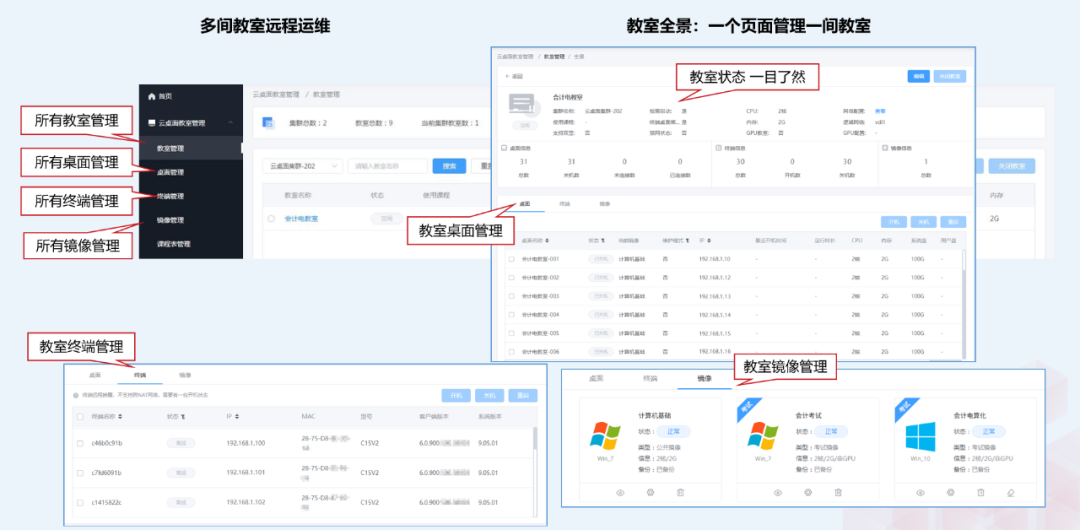Viewport: 1080px width, 530px height.
Task: Click the 编辑 button in classroom panorama
Action: (x=918, y=77)
